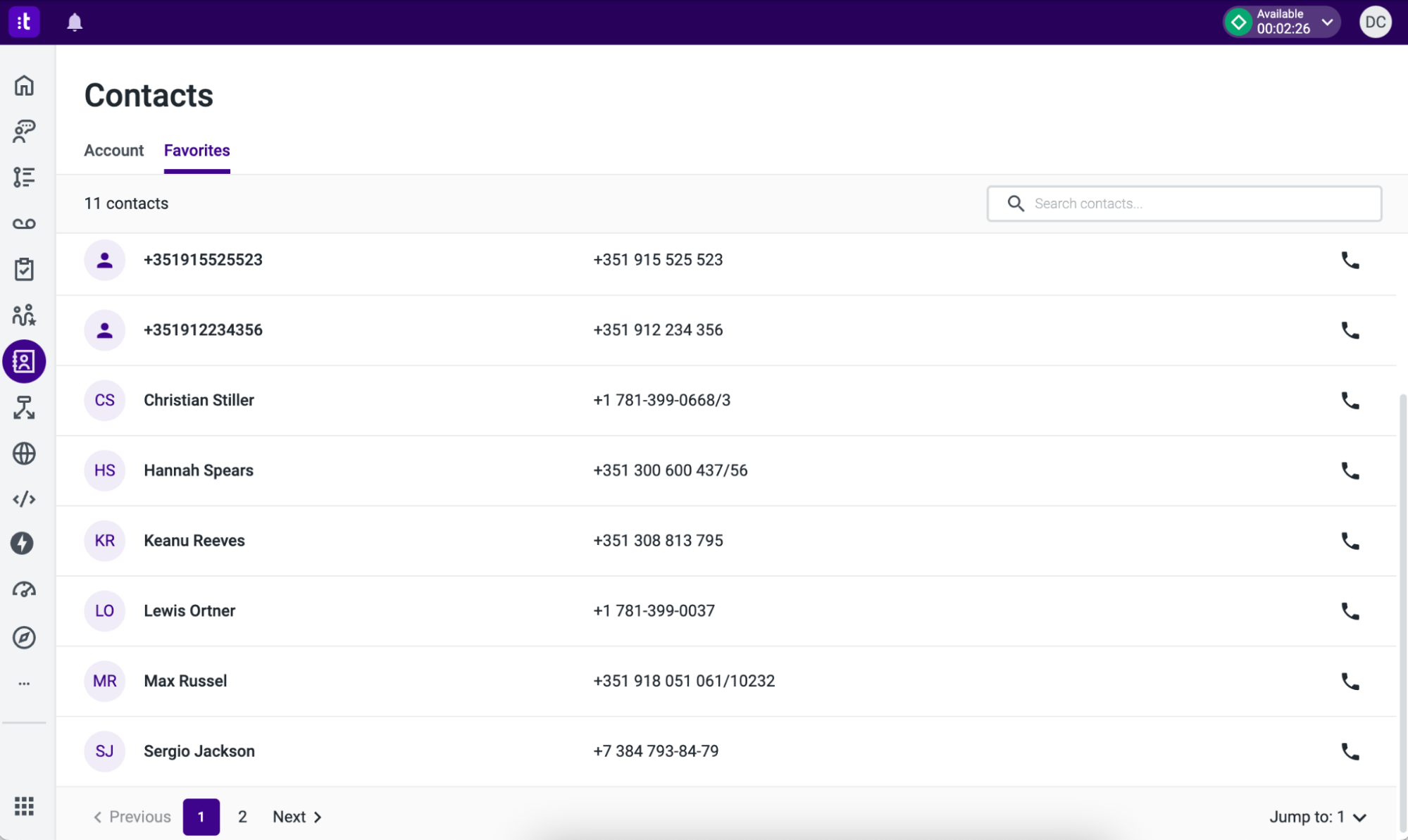Open the Jump to page dropdown
Screen dimensions: 1408x840
1318,817
